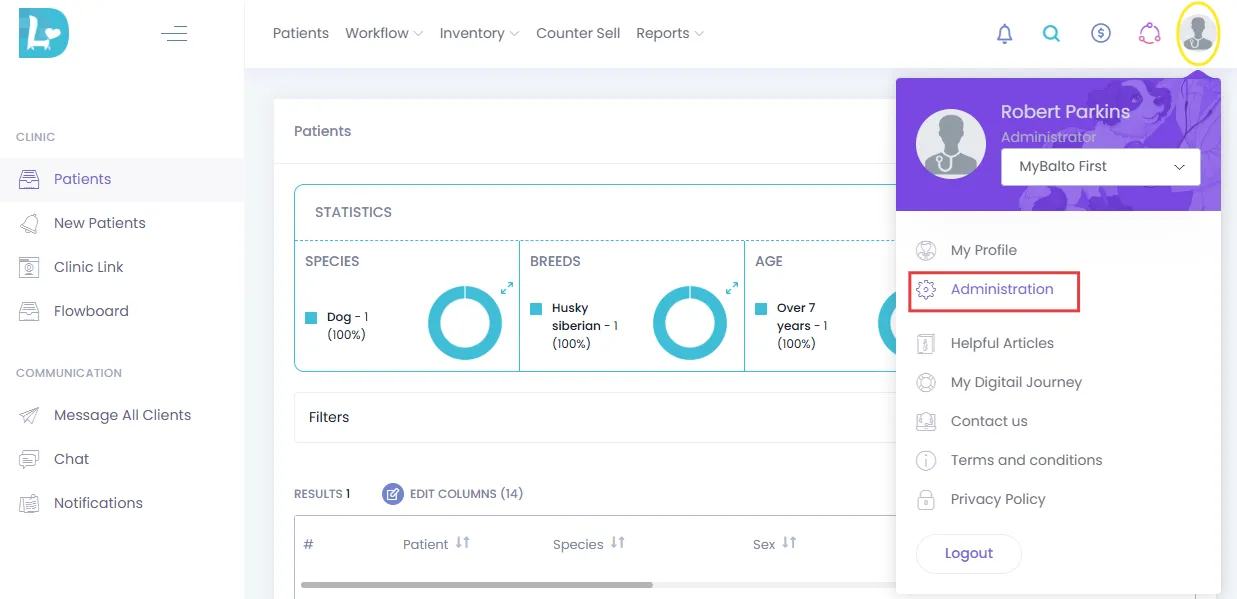Open the dollar billing icon
The width and height of the screenshot is (1237, 599).
(1101, 33)
